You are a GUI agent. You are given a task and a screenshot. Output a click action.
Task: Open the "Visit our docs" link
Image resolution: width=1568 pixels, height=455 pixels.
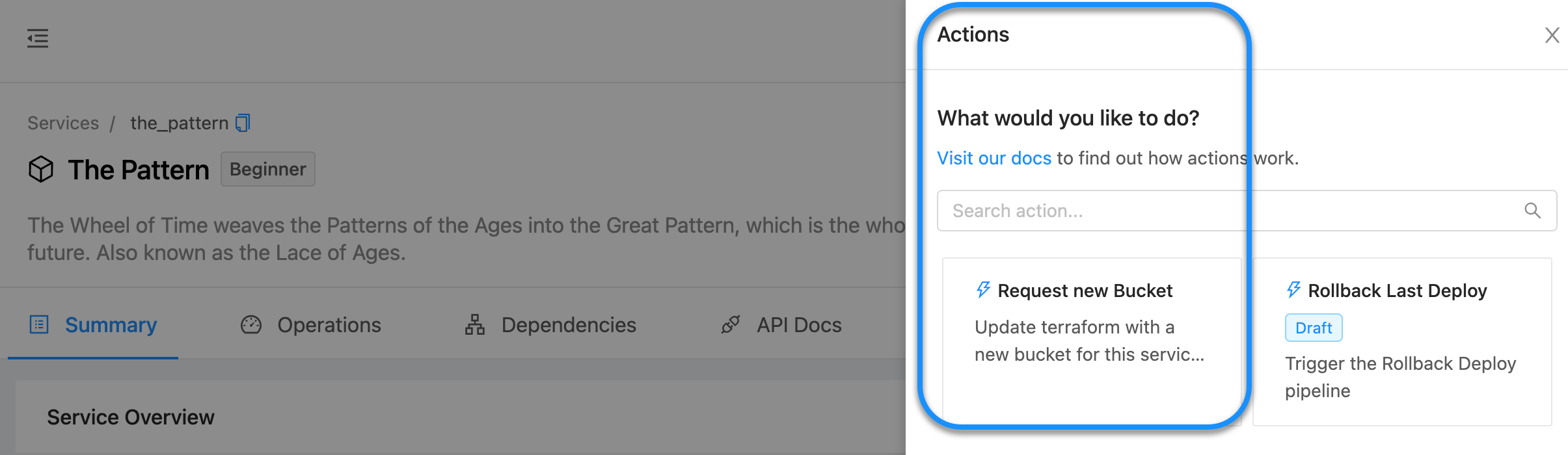(x=994, y=158)
